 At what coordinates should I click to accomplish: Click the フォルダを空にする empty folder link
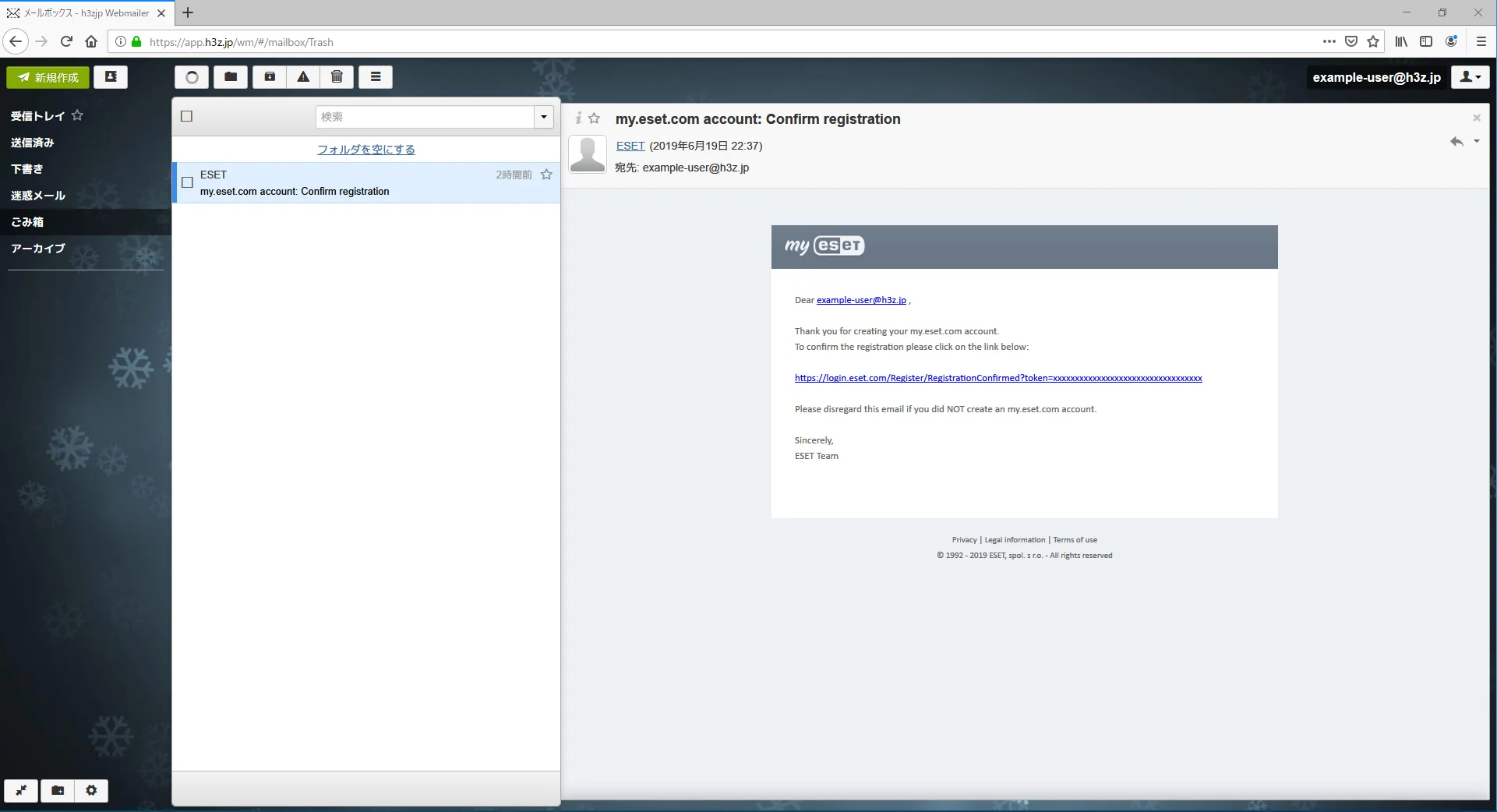[x=365, y=150]
